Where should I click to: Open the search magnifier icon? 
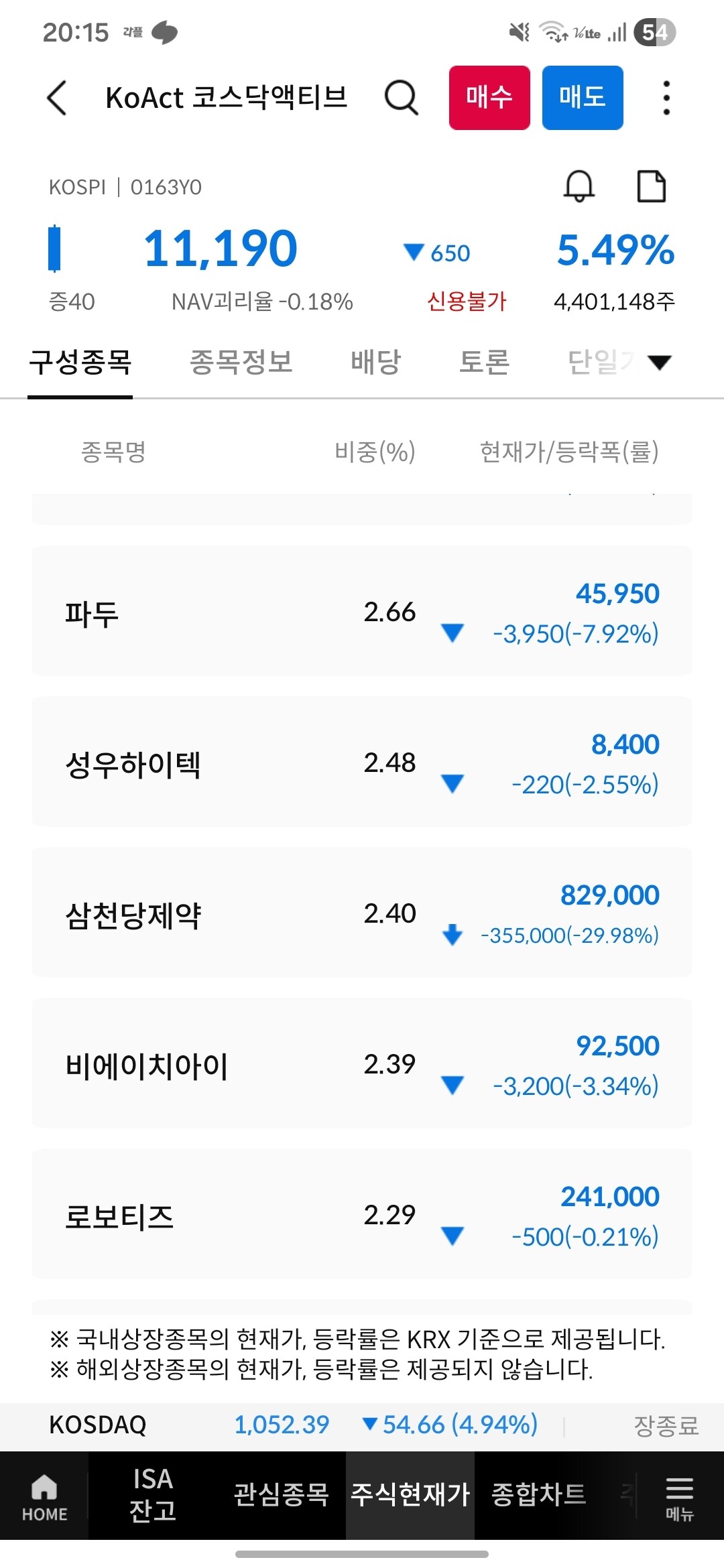401,98
